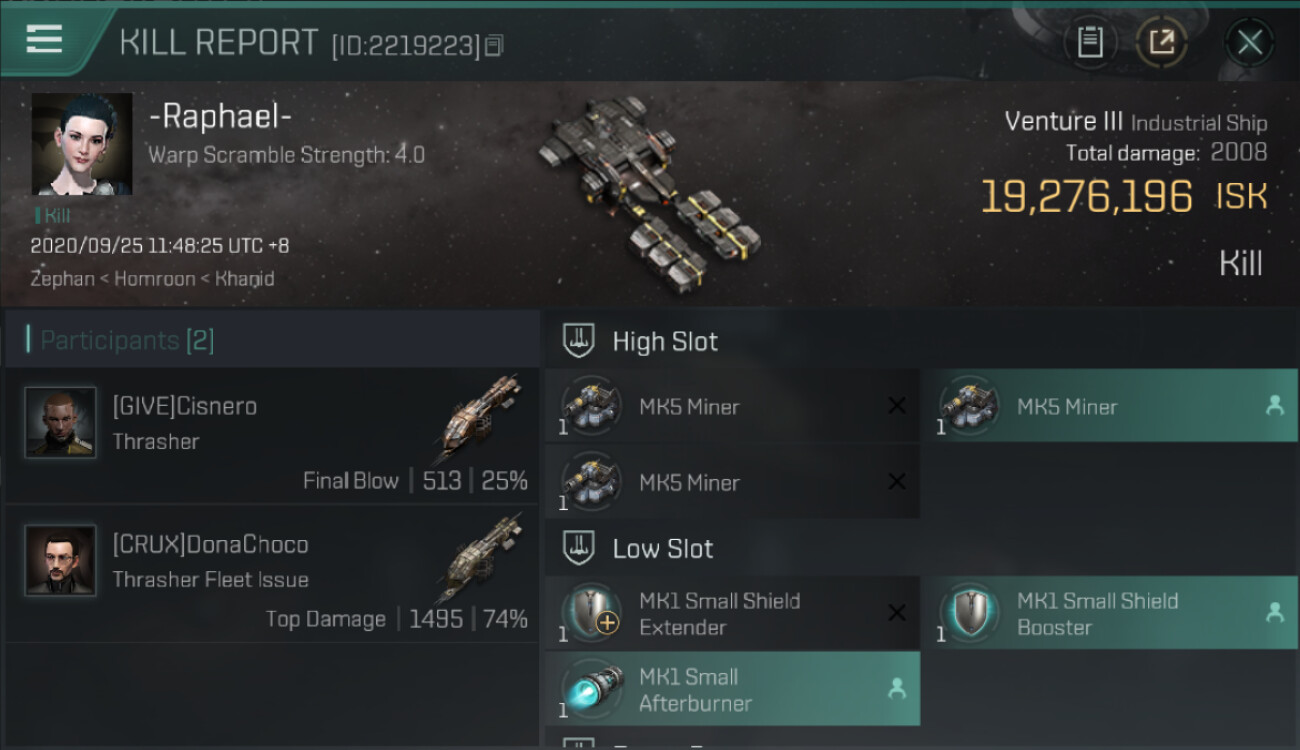
Task: Copy the kill report ID
Action: [494, 45]
